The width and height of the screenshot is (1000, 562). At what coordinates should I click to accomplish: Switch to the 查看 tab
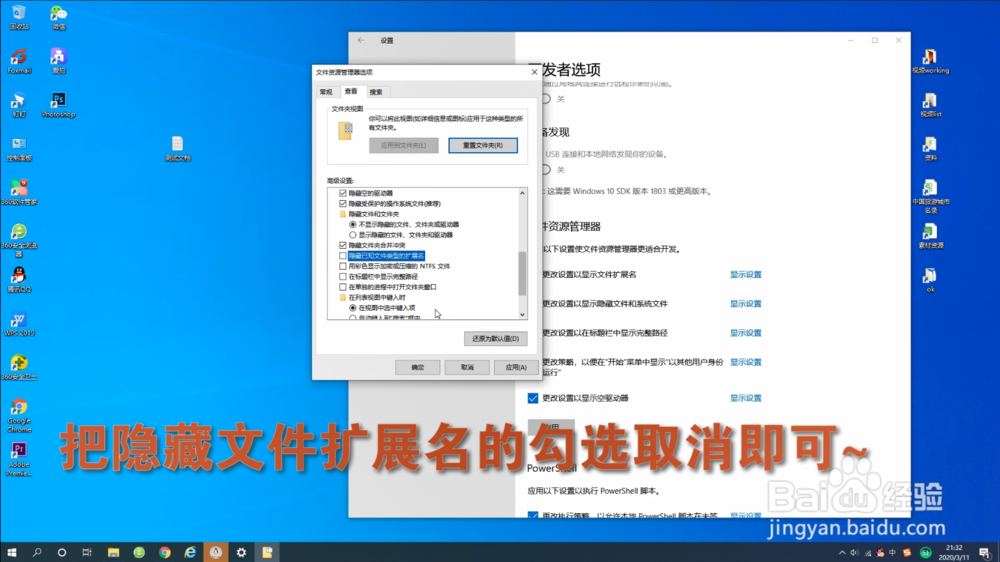tap(351, 91)
